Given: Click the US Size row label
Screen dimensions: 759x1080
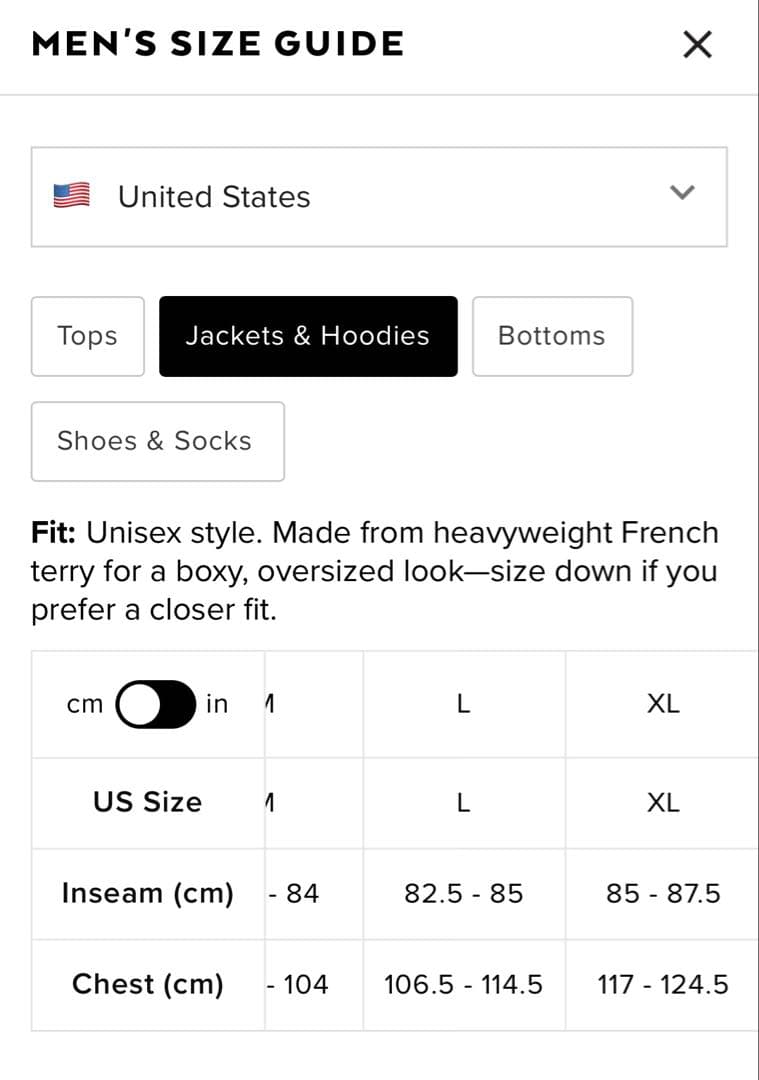Looking at the screenshot, I should [147, 802].
